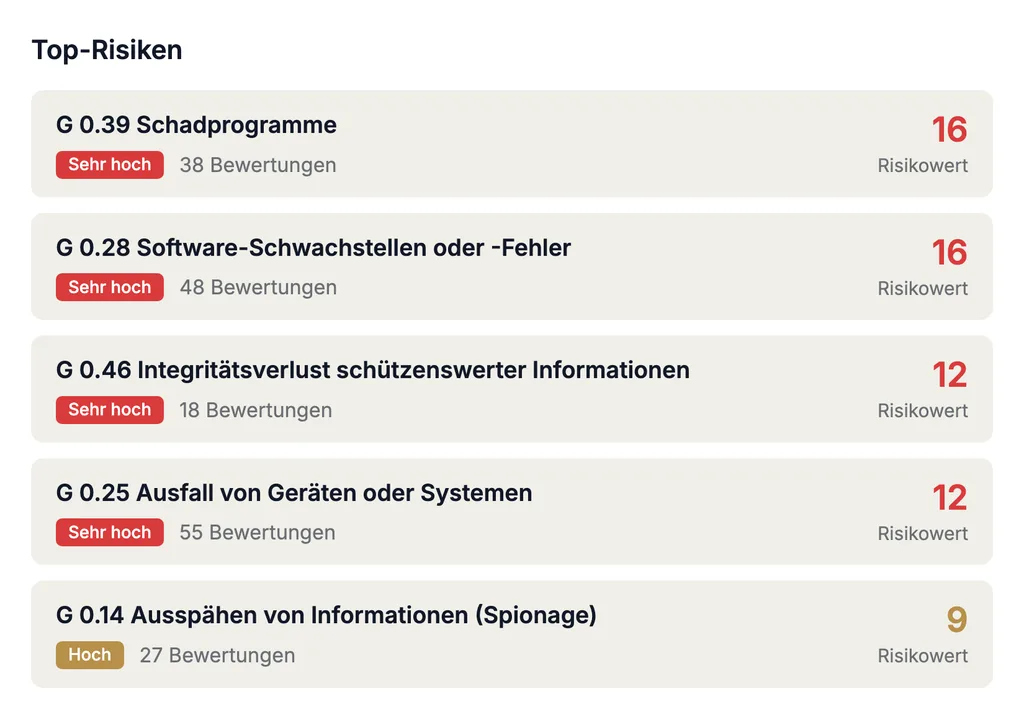Click the 27 Bewertungen text
Screen dimensions: 1024x719
tap(217, 655)
